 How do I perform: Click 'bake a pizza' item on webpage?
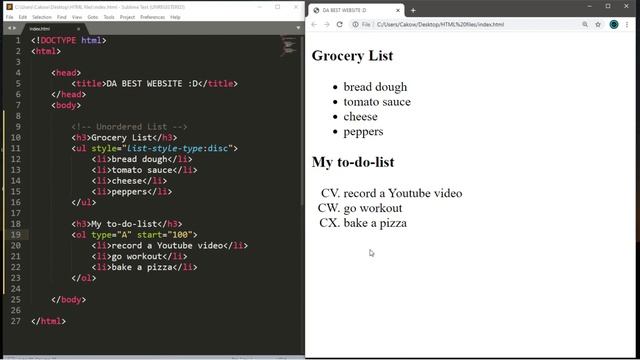click(x=375, y=223)
